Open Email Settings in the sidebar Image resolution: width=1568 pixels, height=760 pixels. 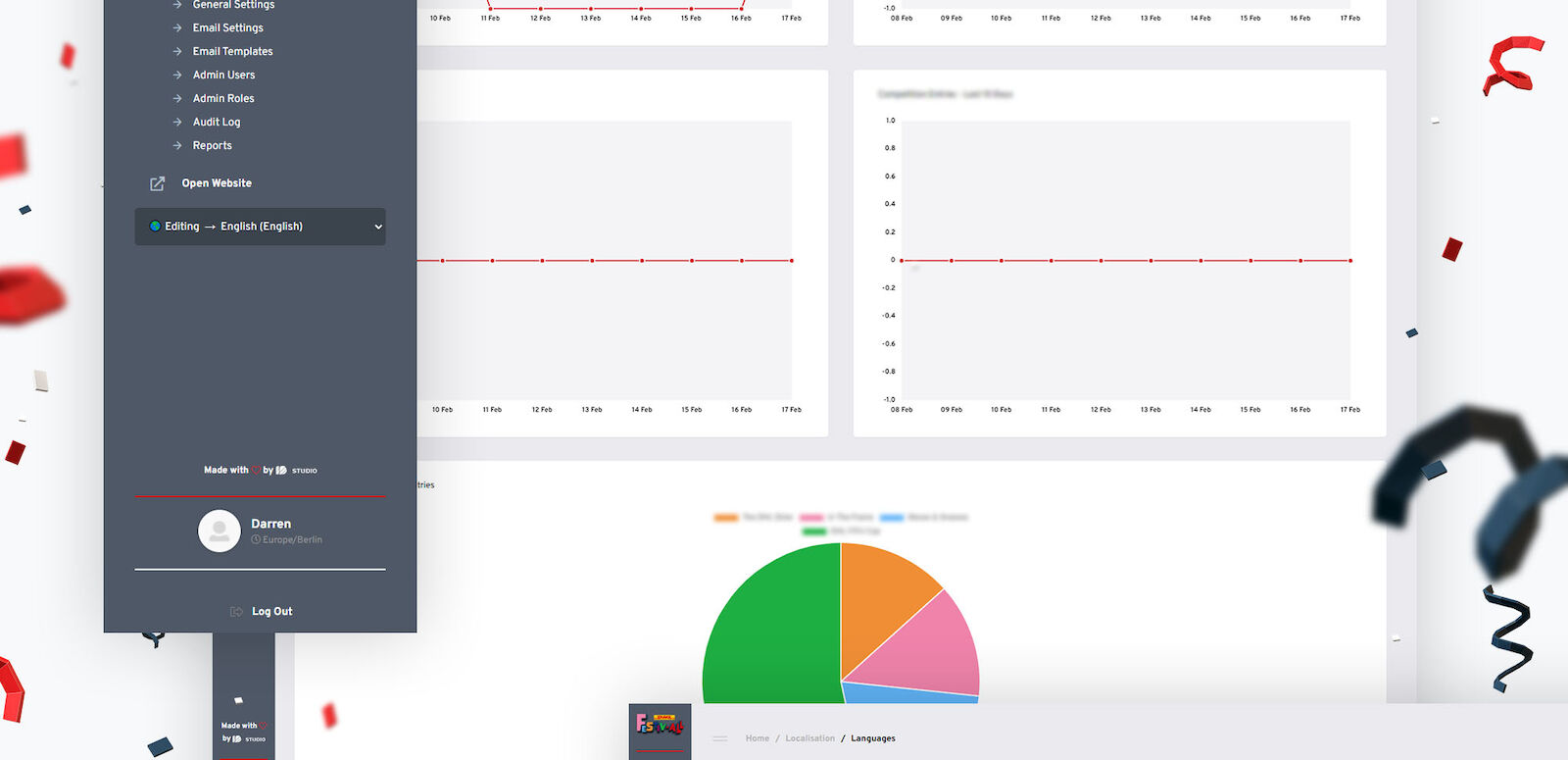tap(227, 28)
